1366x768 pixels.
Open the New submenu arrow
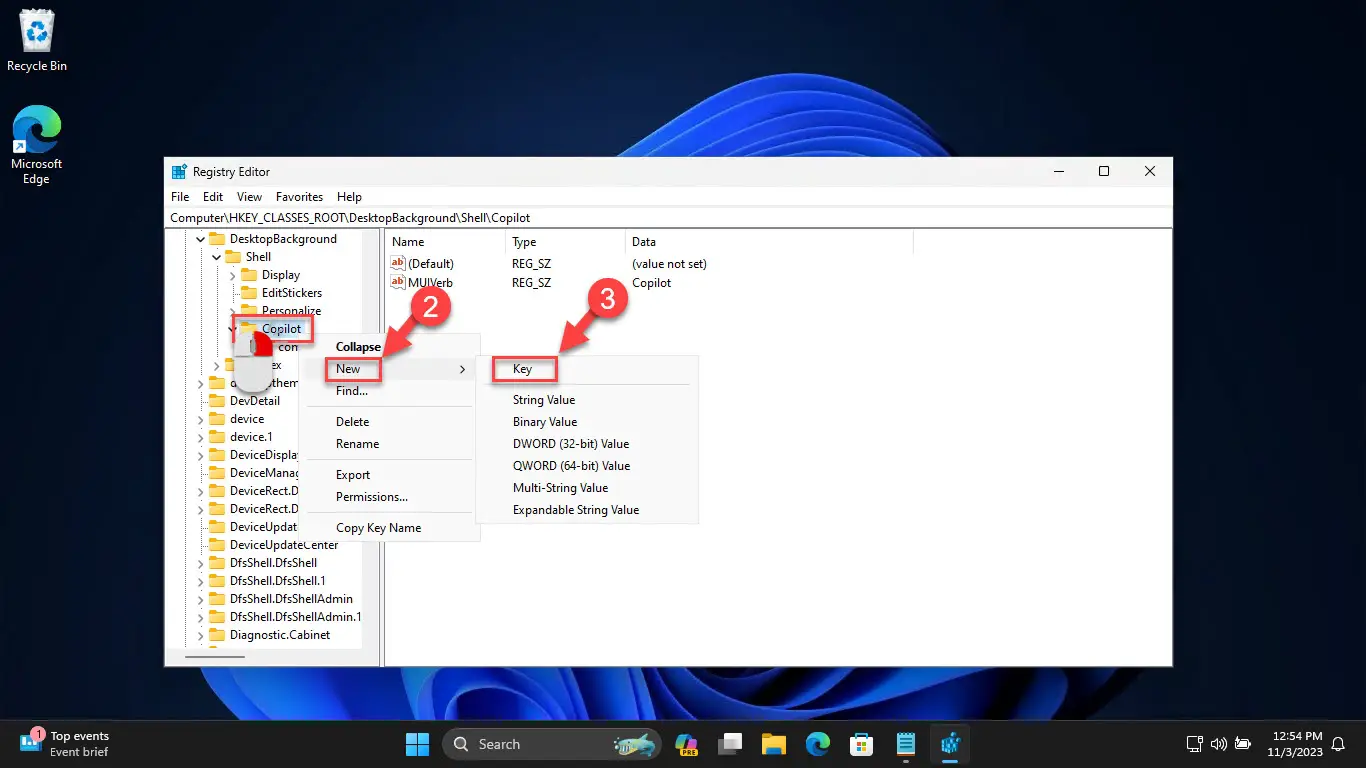tap(462, 369)
